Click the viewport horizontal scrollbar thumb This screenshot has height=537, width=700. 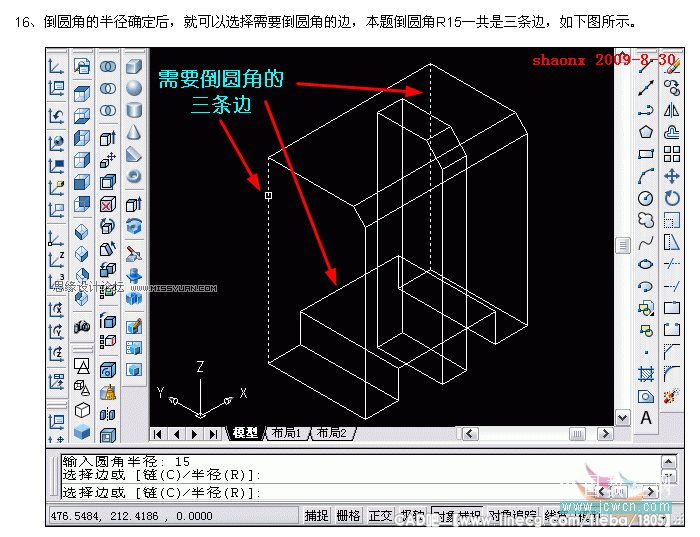pos(577,434)
